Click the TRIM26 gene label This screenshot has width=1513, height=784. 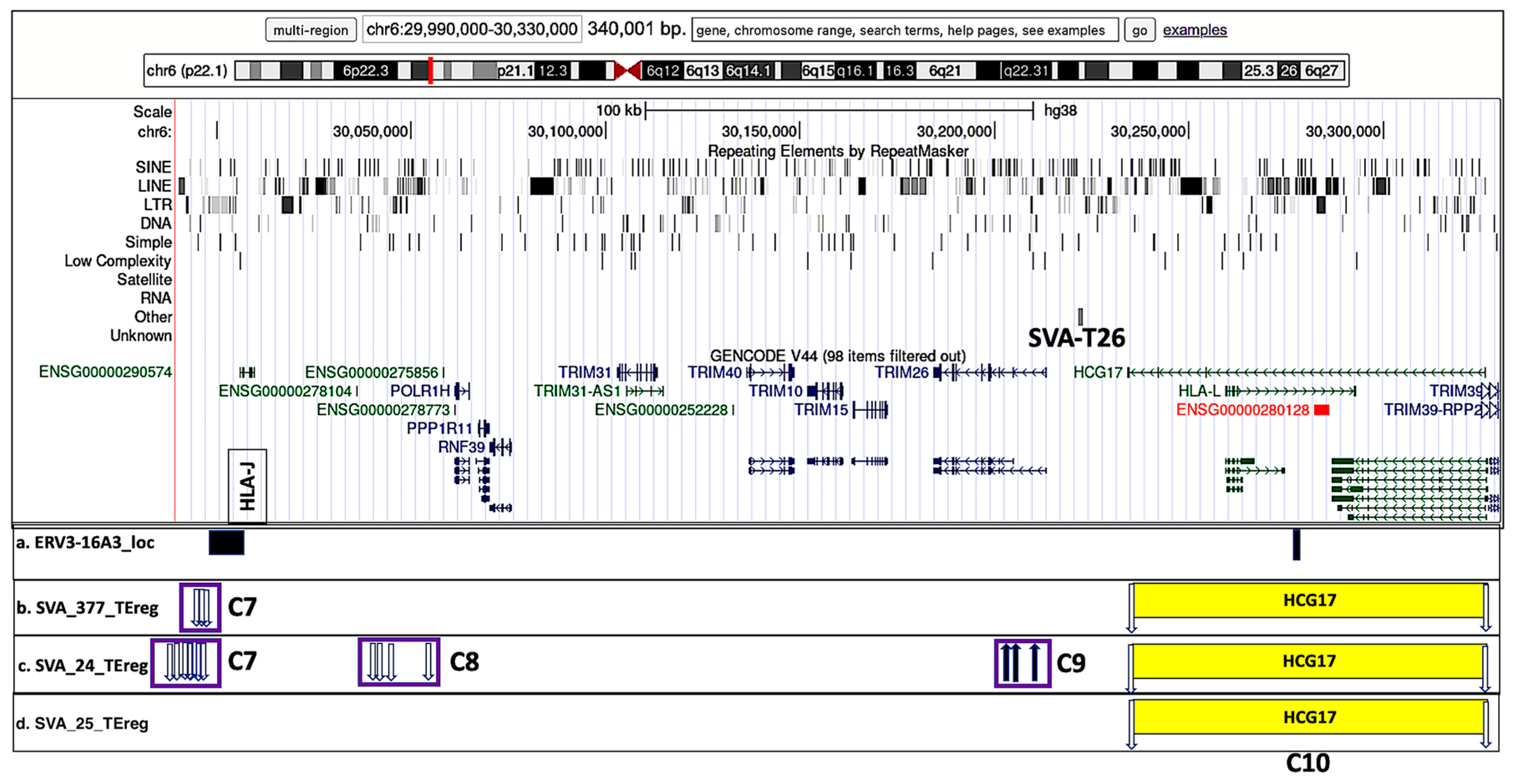point(901,372)
